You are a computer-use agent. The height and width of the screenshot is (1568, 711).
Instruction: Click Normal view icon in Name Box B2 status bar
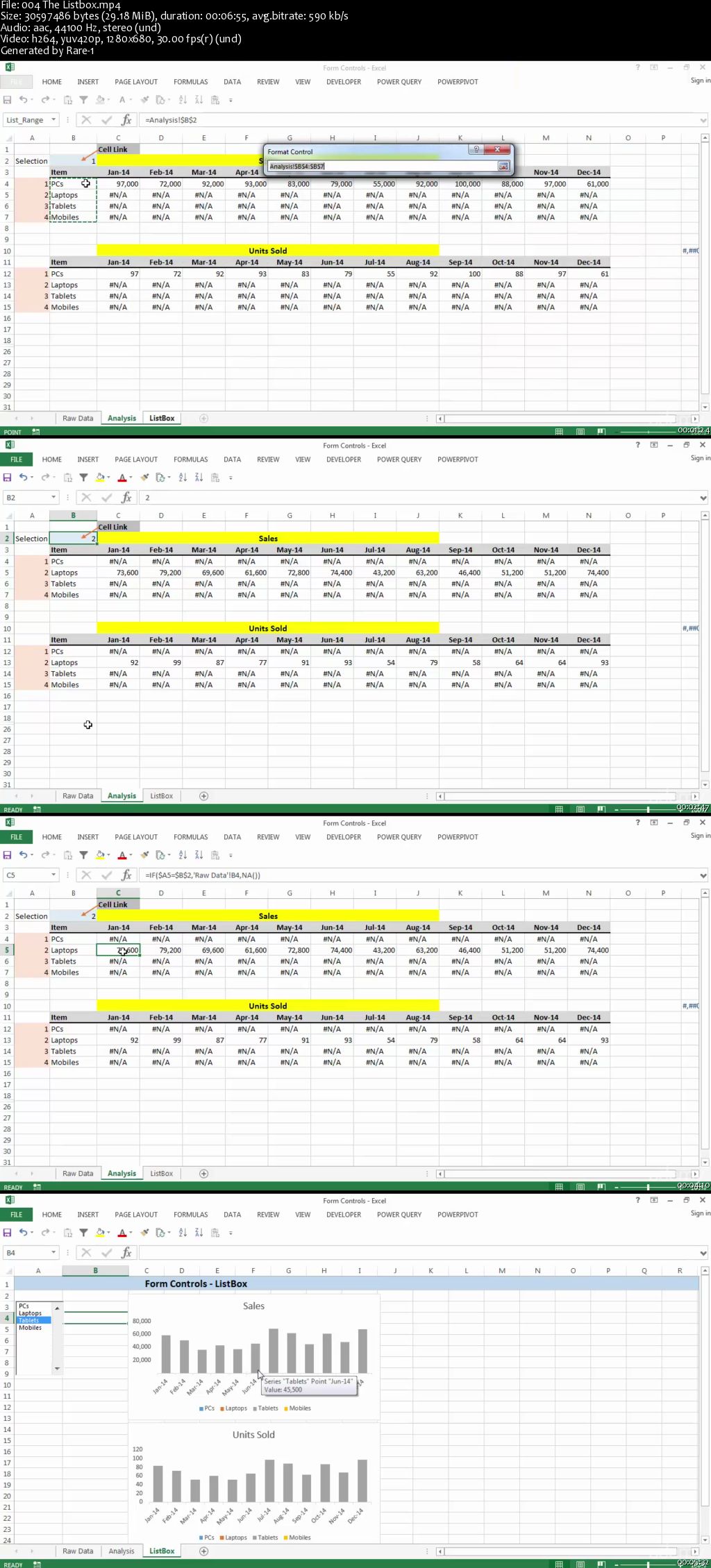pos(559,809)
